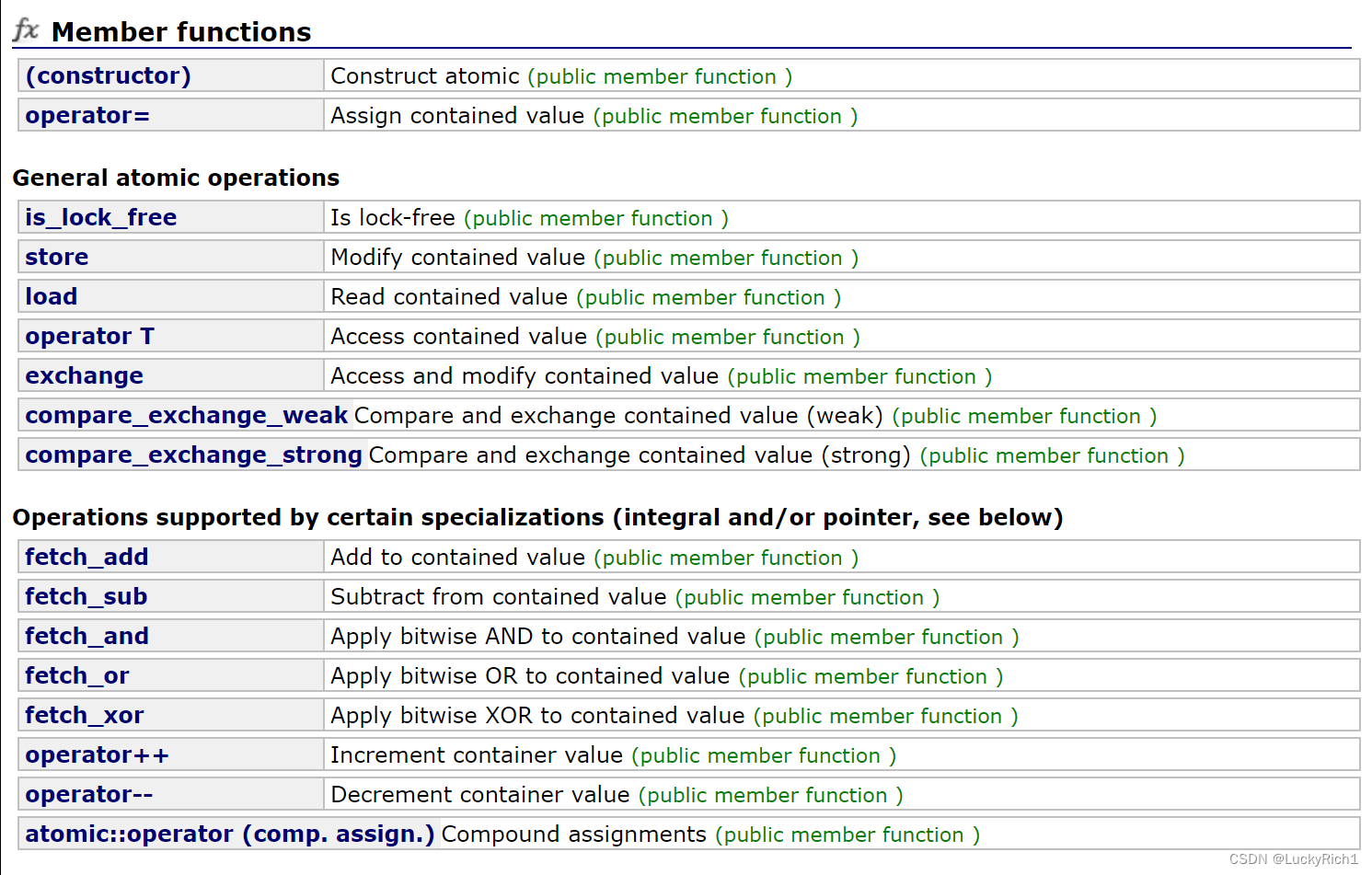Open the is_lock_free link
Viewport: 1372px width, 875px height.
[101, 217]
